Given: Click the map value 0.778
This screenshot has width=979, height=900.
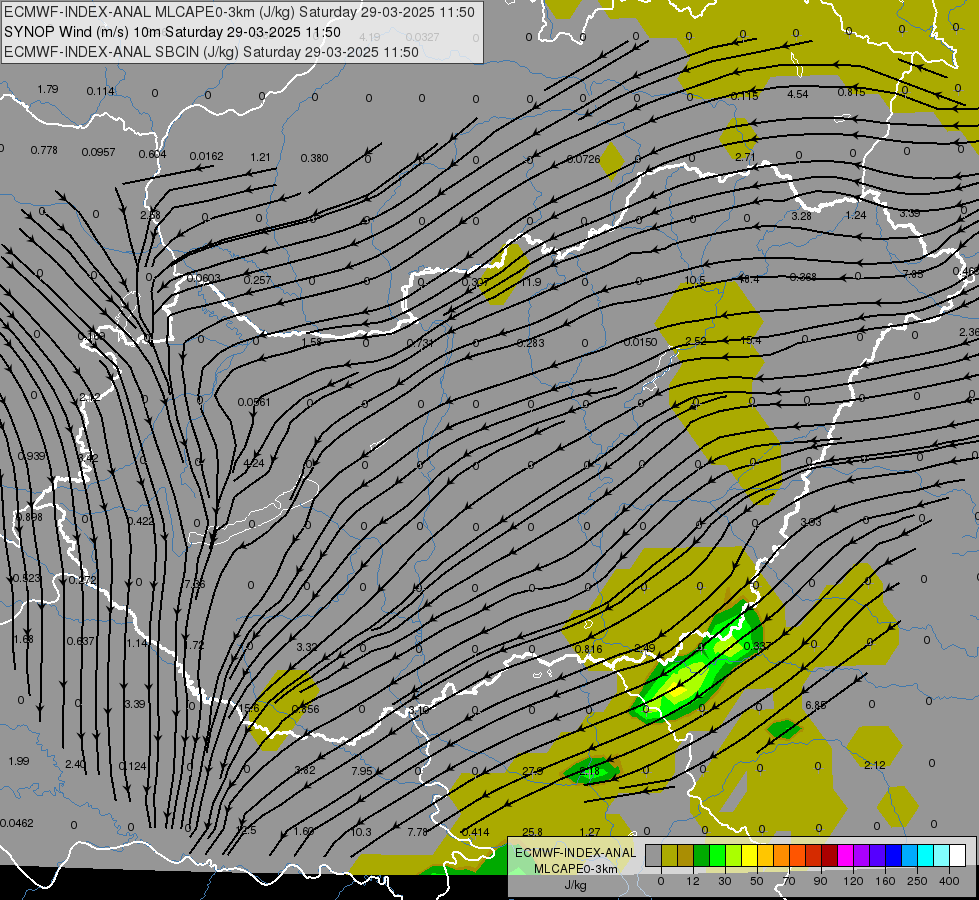Looking at the screenshot, I should pos(44,151).
